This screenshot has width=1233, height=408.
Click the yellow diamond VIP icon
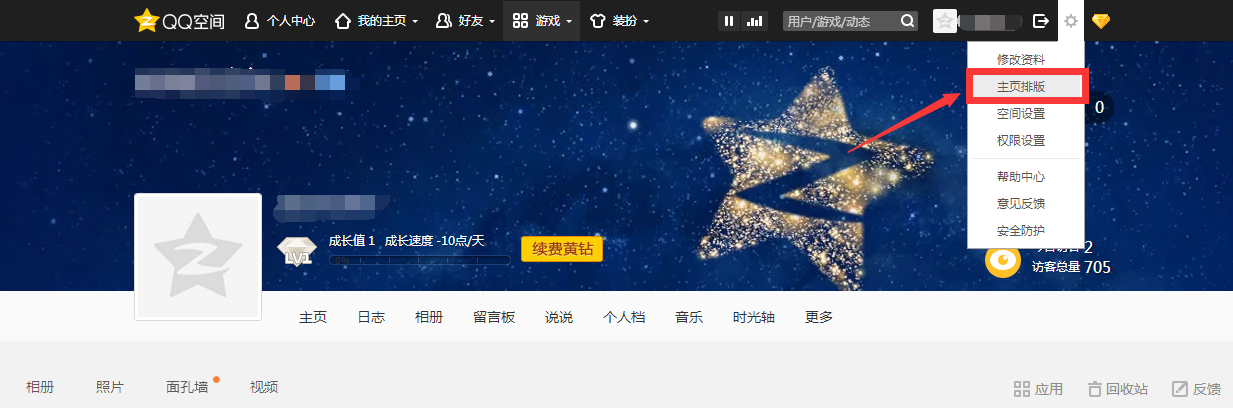(1101, 20)
